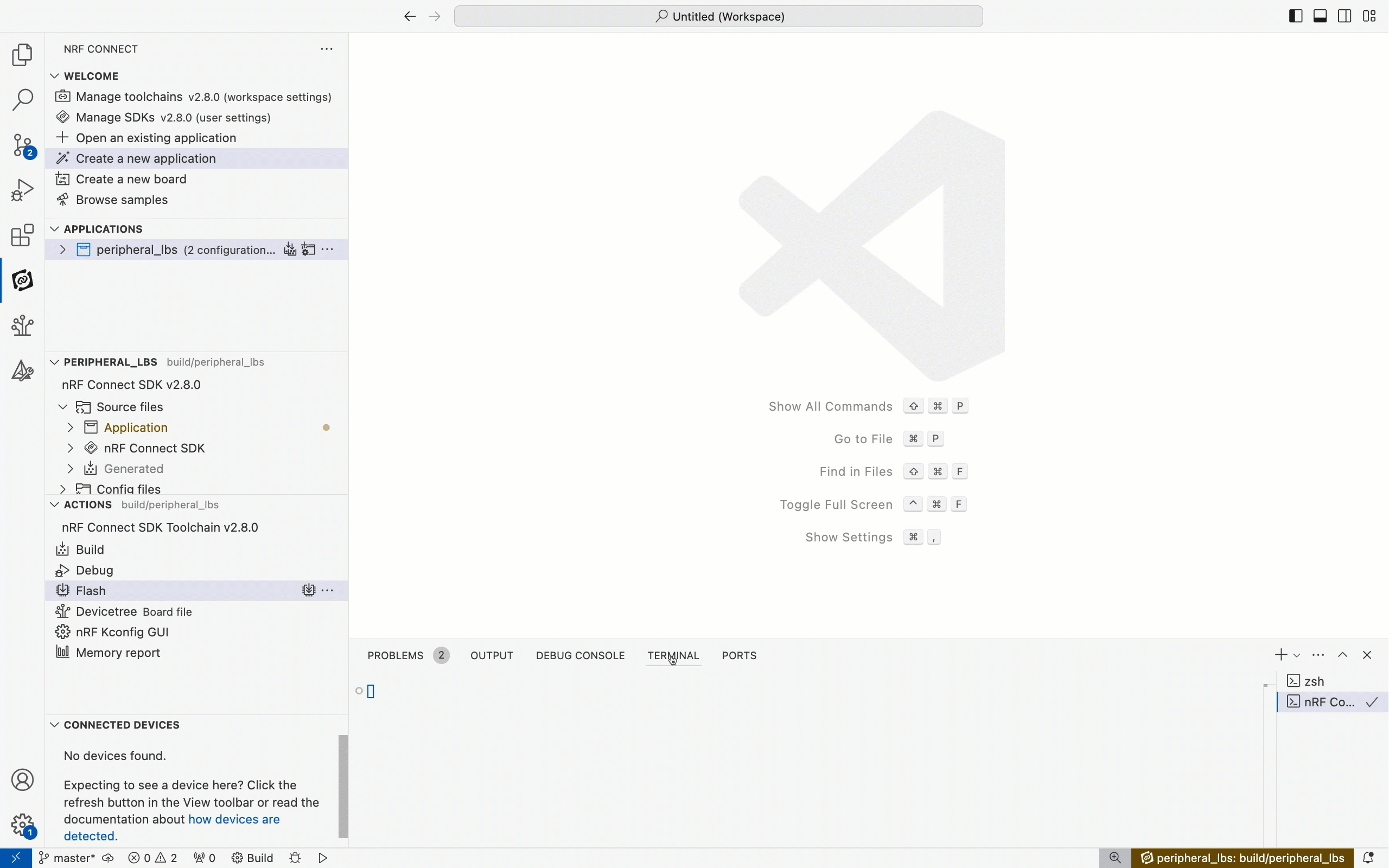The image size is (1389, 868).
Task: Click Browse samples
Action: pyautogui.click(x=122, y=200)
